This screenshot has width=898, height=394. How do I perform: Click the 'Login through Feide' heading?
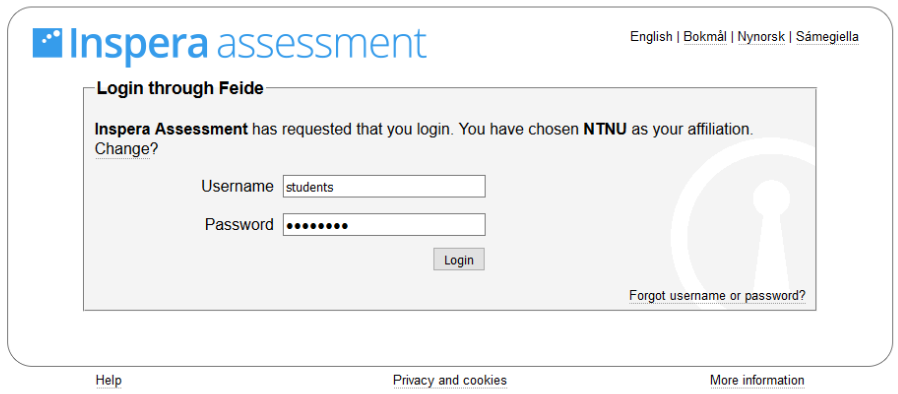(180, 88)
